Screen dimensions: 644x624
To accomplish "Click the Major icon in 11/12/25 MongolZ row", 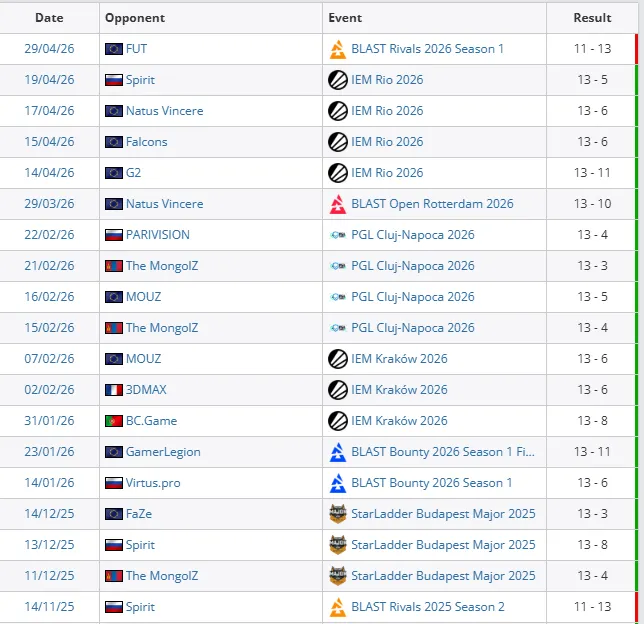I will [x=338, y=576].
